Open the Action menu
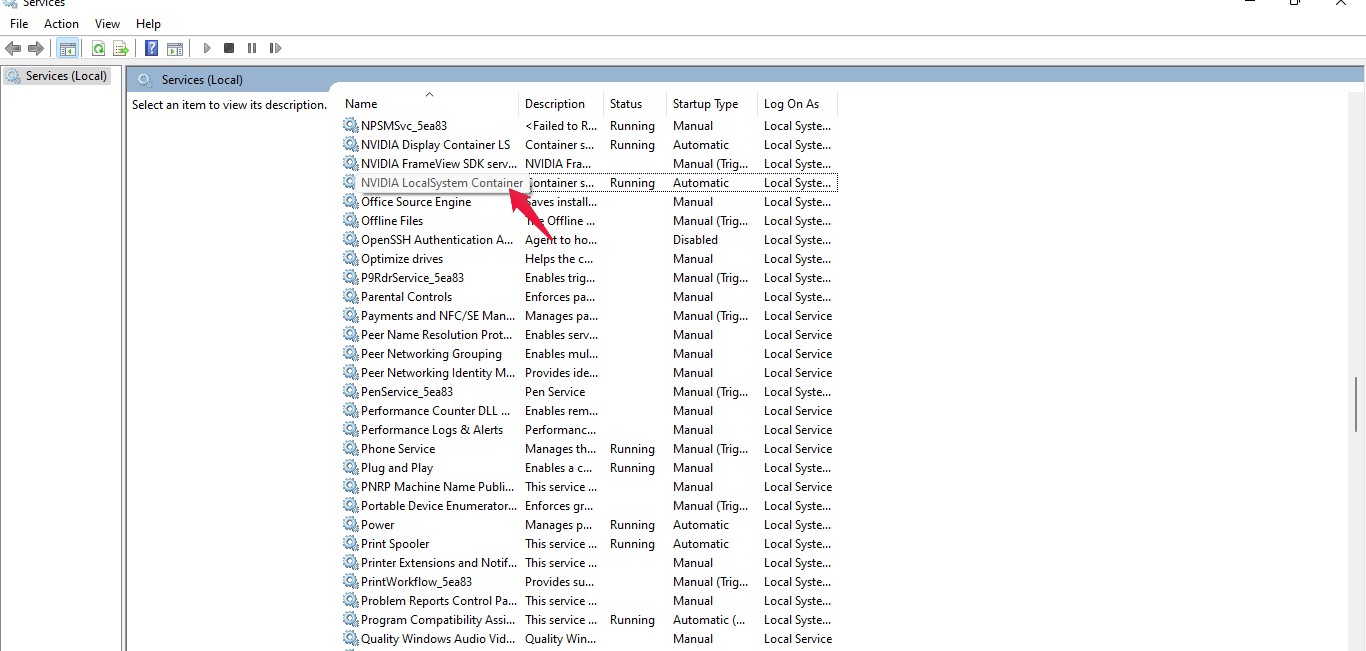 61,24
